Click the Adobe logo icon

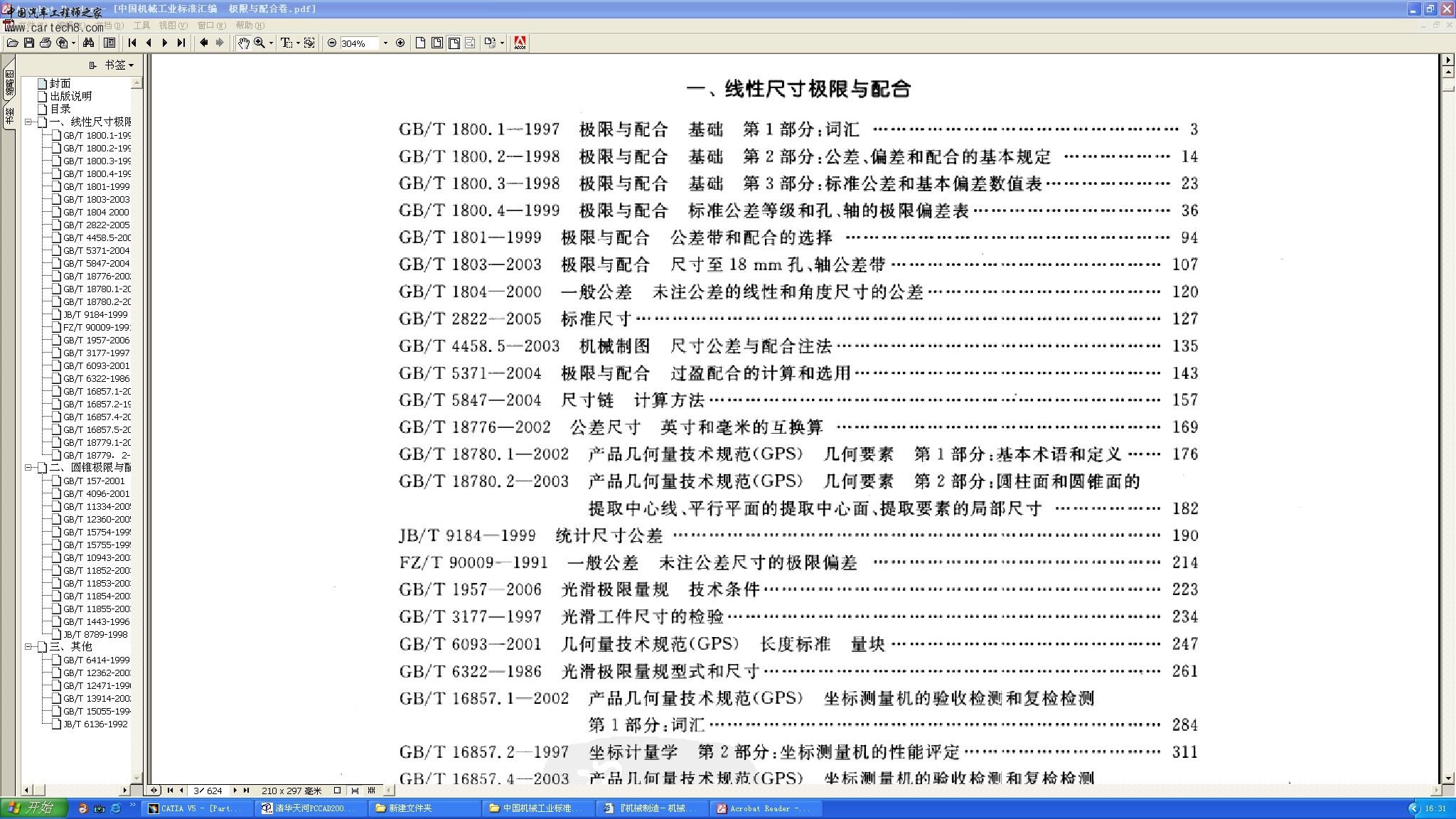tap(520, 43)
